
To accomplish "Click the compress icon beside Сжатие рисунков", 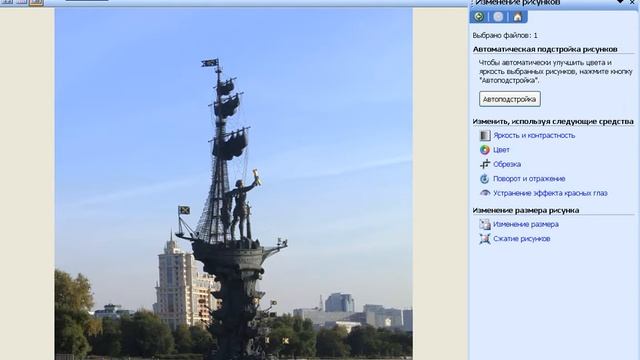I will pos(484,239).
